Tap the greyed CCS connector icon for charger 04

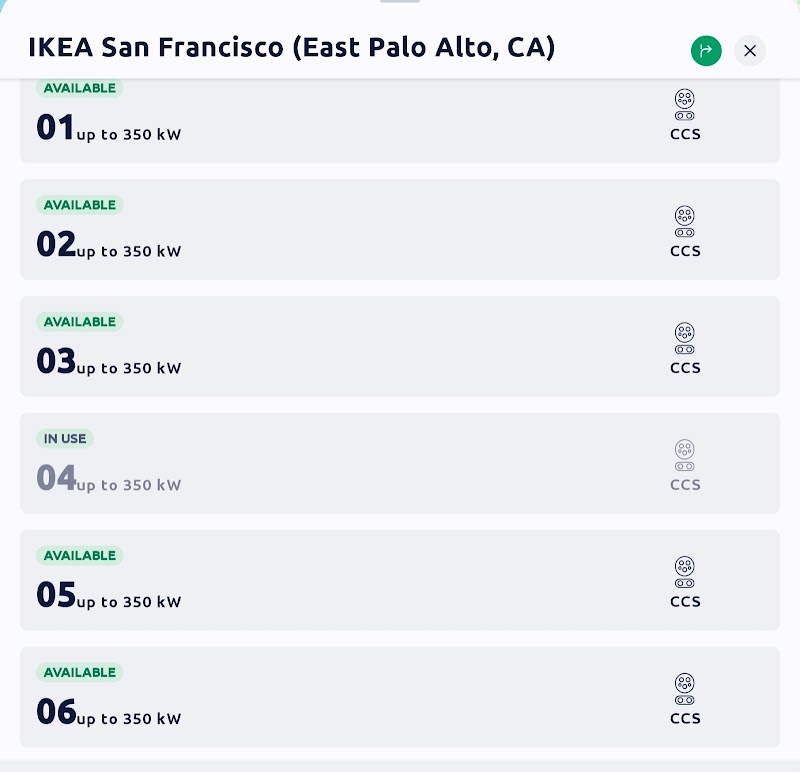[685, 455]
